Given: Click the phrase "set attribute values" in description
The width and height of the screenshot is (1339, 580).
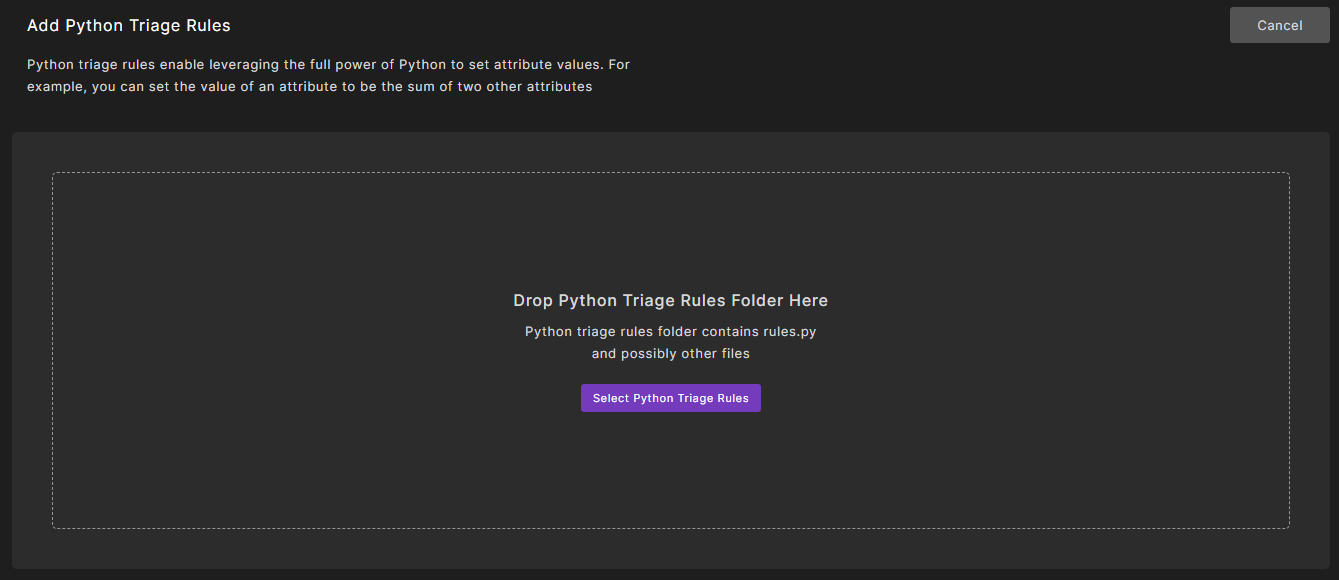Looking at the screenshot, I should (x=535, y=64).
